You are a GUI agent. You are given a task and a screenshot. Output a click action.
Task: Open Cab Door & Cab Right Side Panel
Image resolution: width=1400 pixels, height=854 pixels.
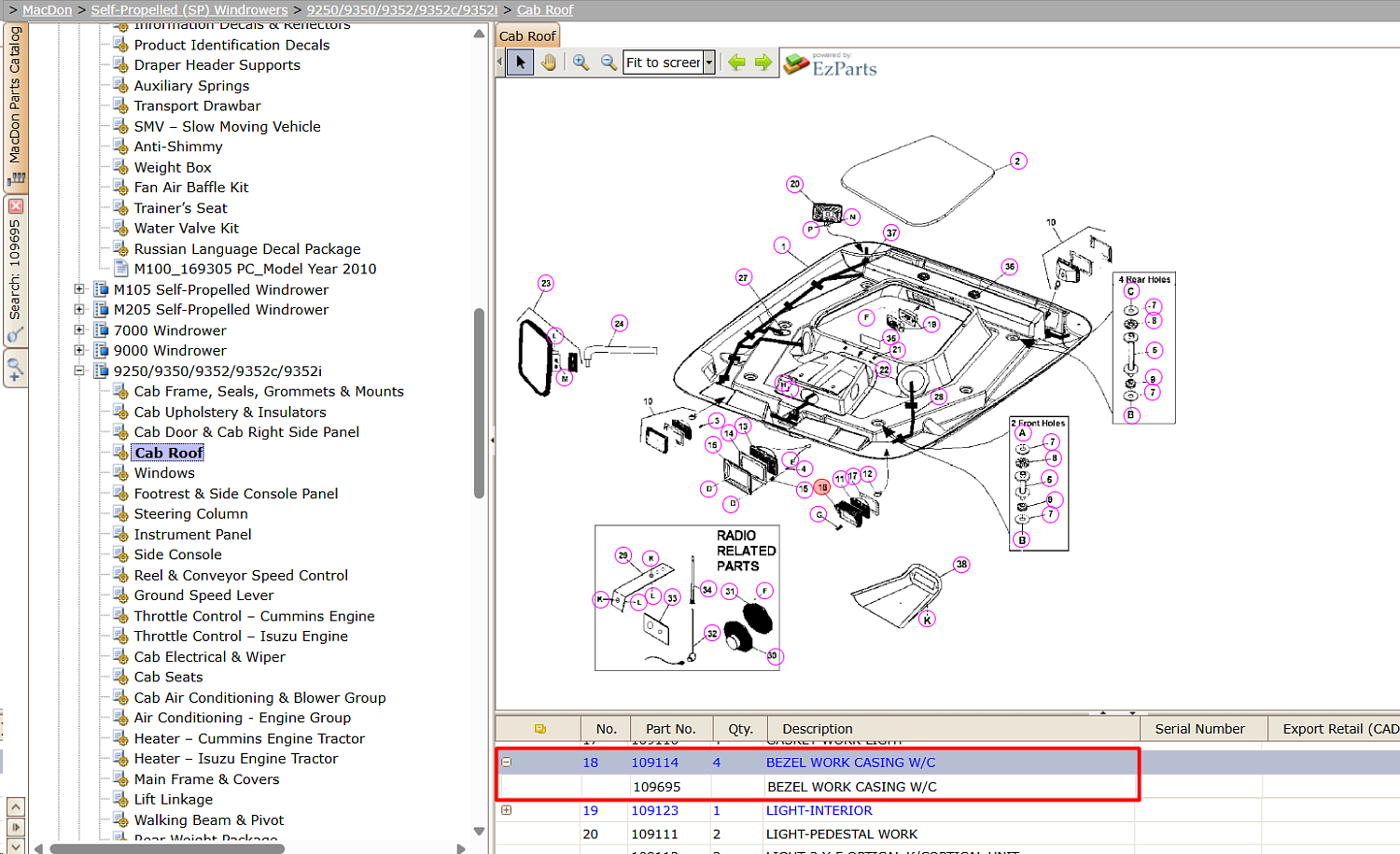click(x=246, y=432)
